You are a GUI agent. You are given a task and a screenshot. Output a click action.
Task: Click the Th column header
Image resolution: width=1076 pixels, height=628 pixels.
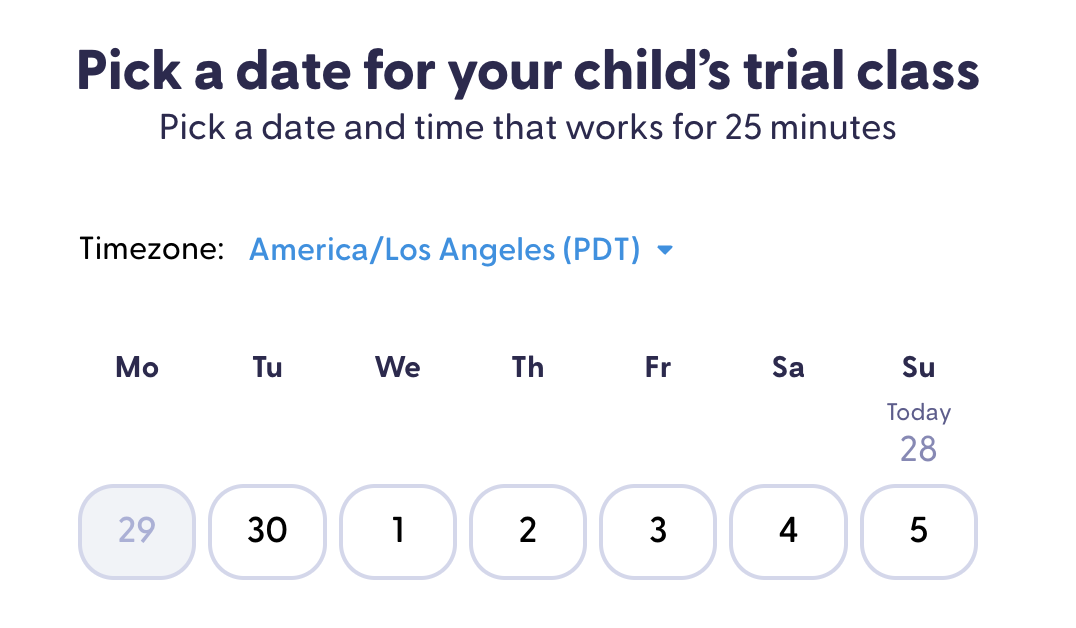(527, 367)
